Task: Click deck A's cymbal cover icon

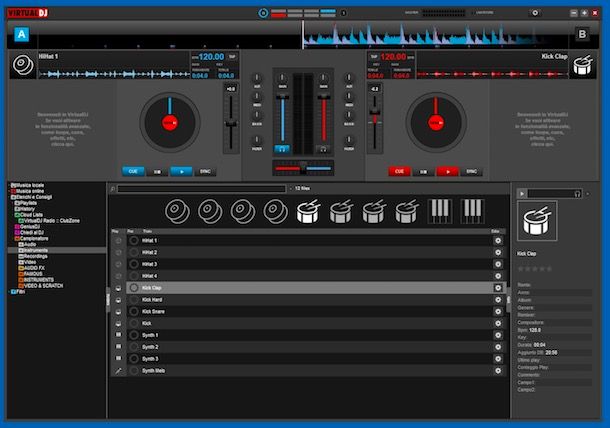Action: [x=23, y=65]
